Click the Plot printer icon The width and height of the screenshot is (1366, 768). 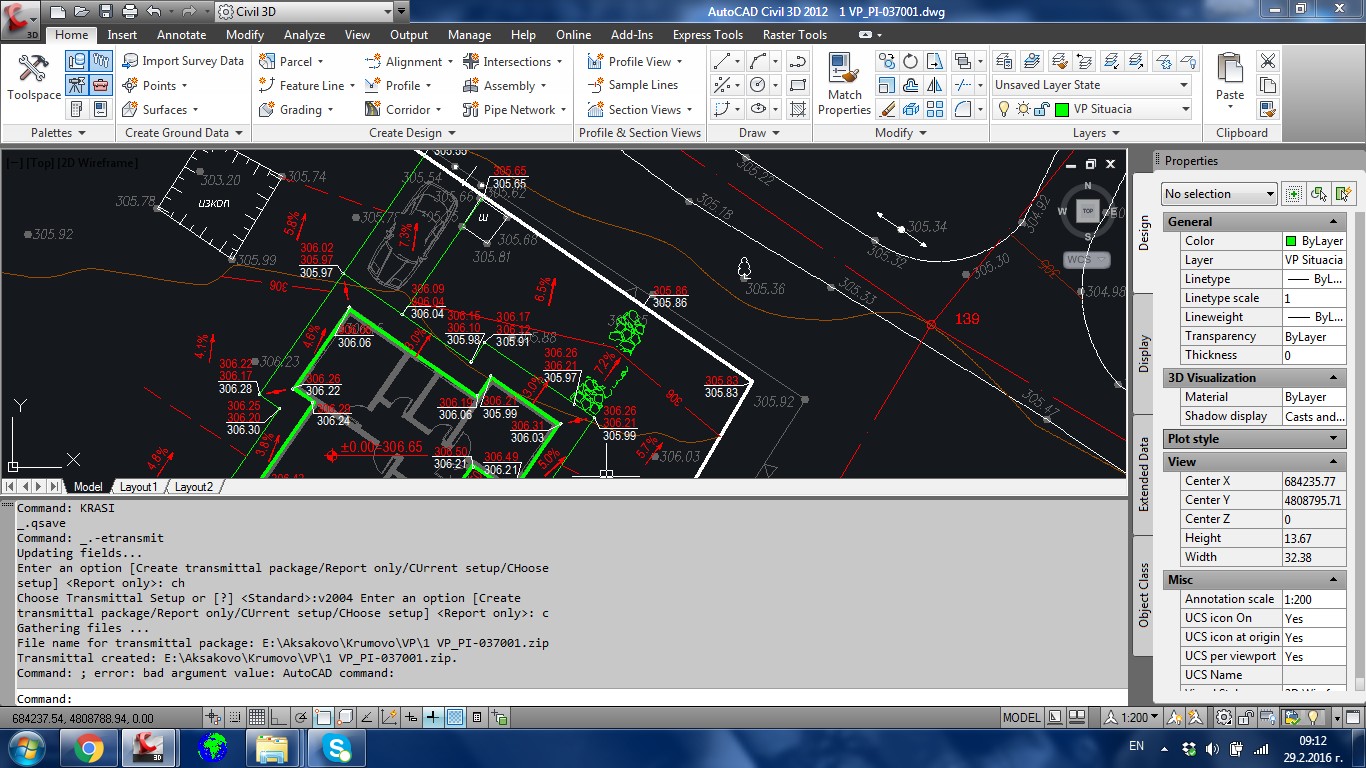[129, 12]
